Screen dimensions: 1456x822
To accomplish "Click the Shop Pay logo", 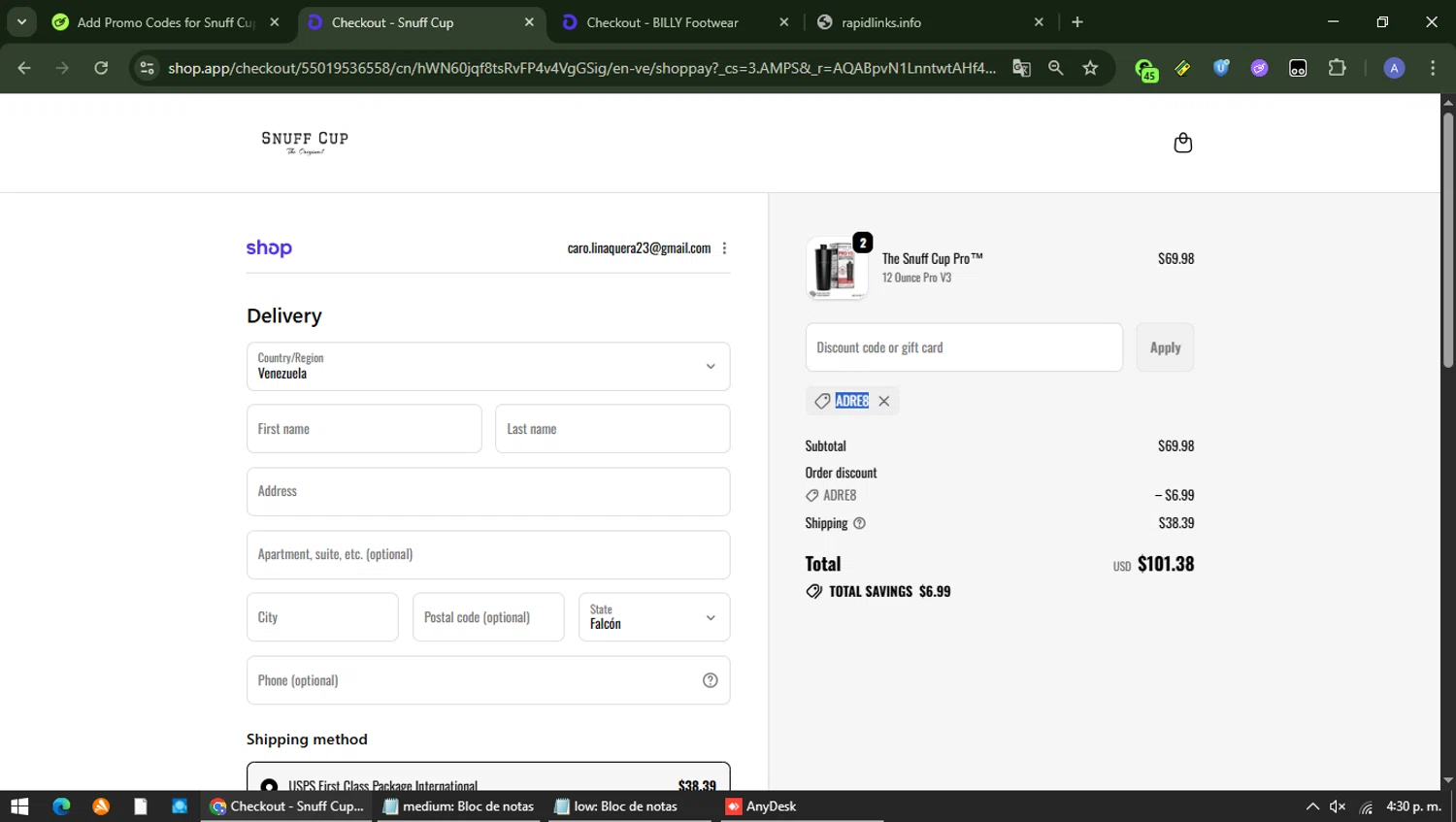I will [269, 247].
